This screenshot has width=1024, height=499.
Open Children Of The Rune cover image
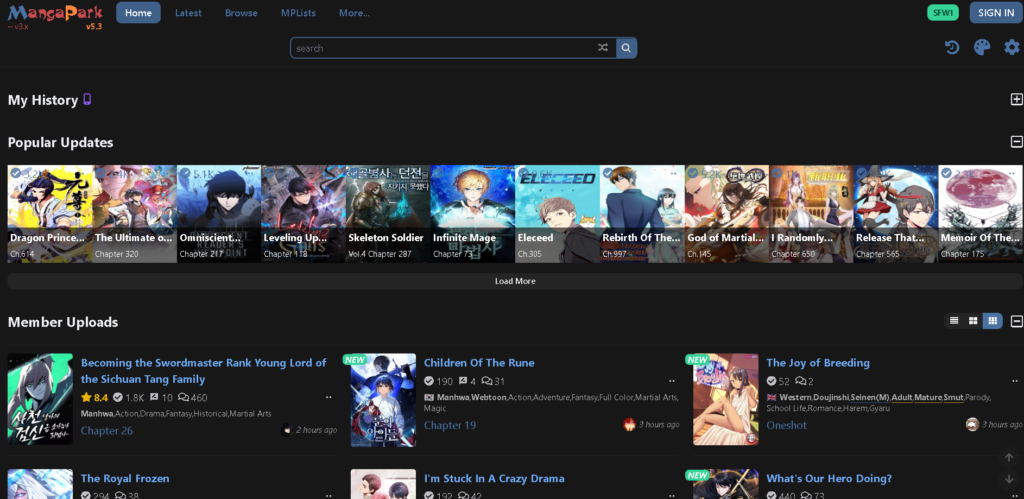pyautogui.click(x=383, y=400)
